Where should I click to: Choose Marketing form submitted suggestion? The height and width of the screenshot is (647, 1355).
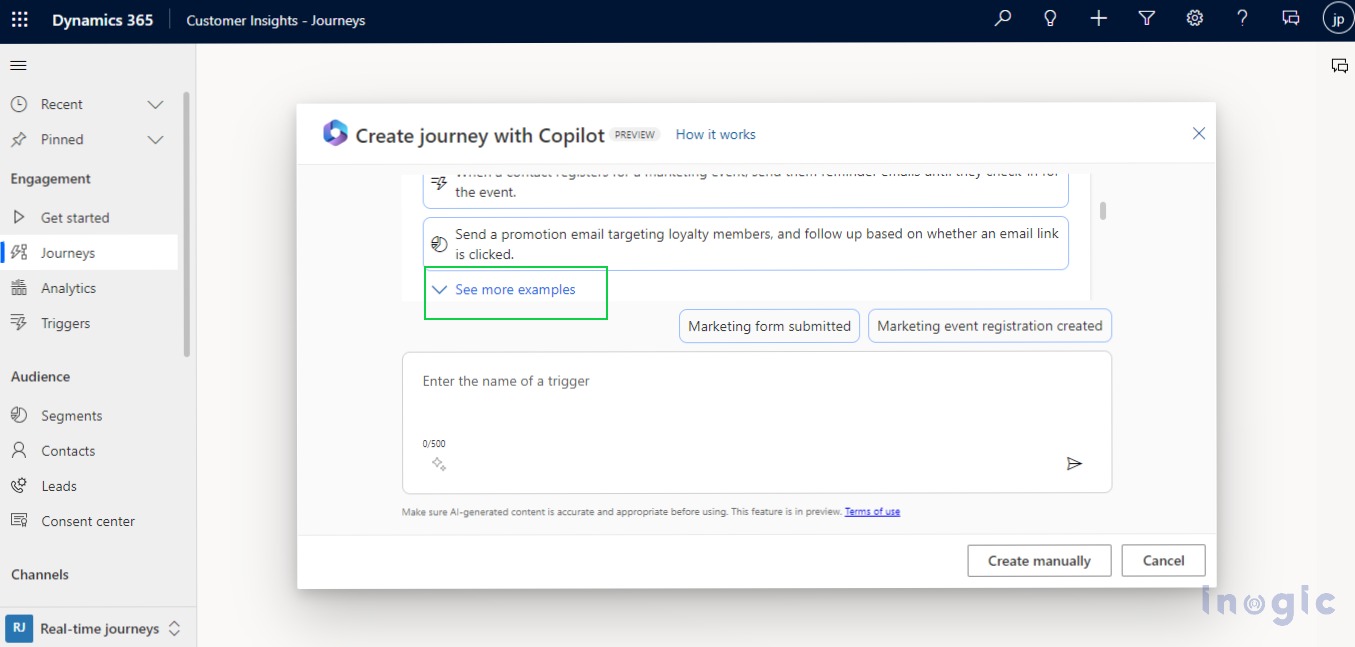click(769, 326)
